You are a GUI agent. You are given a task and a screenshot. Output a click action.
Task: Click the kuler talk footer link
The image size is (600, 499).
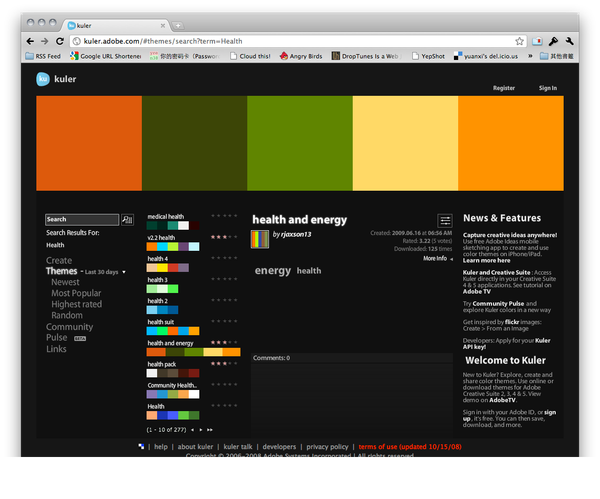pos(238,447)
